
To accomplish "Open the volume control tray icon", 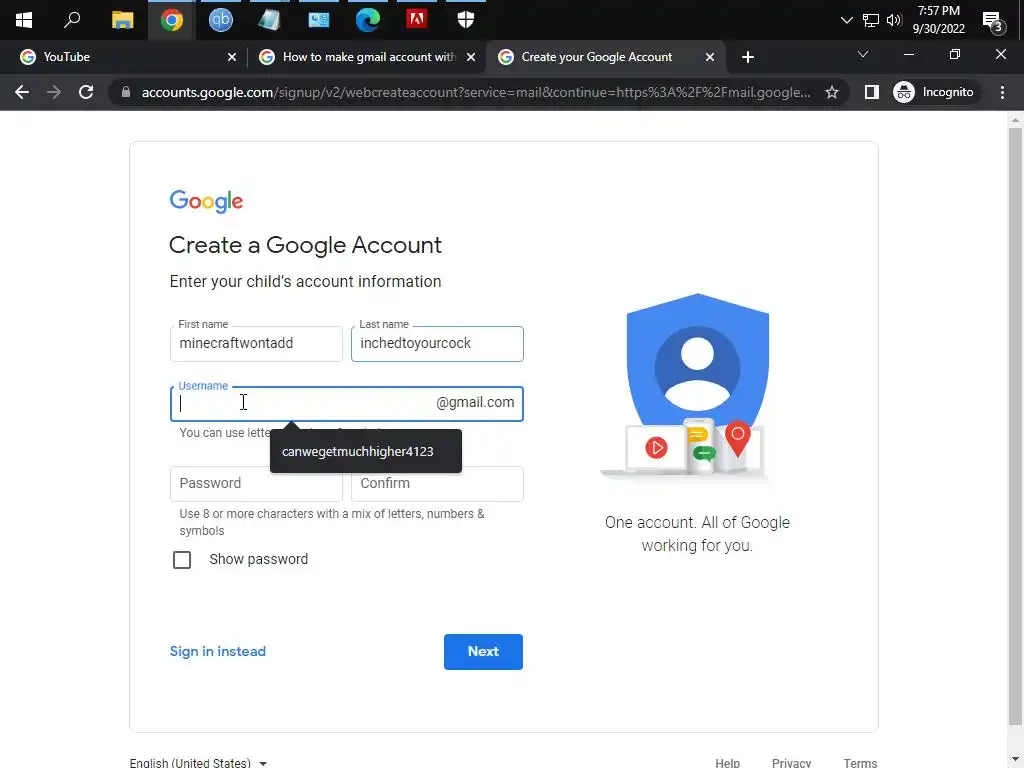I will [894, 20].
